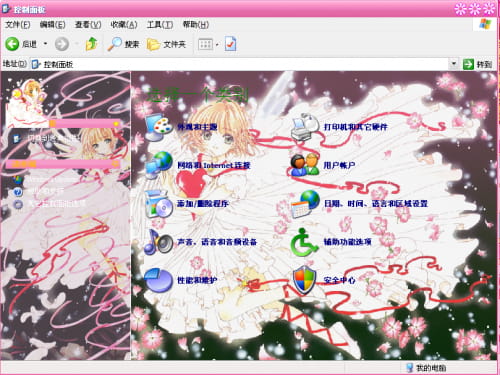The width and height of the screenshot is (500, 375).
Task: Click the green 转到 go arrow
Action: click(468, 64)
